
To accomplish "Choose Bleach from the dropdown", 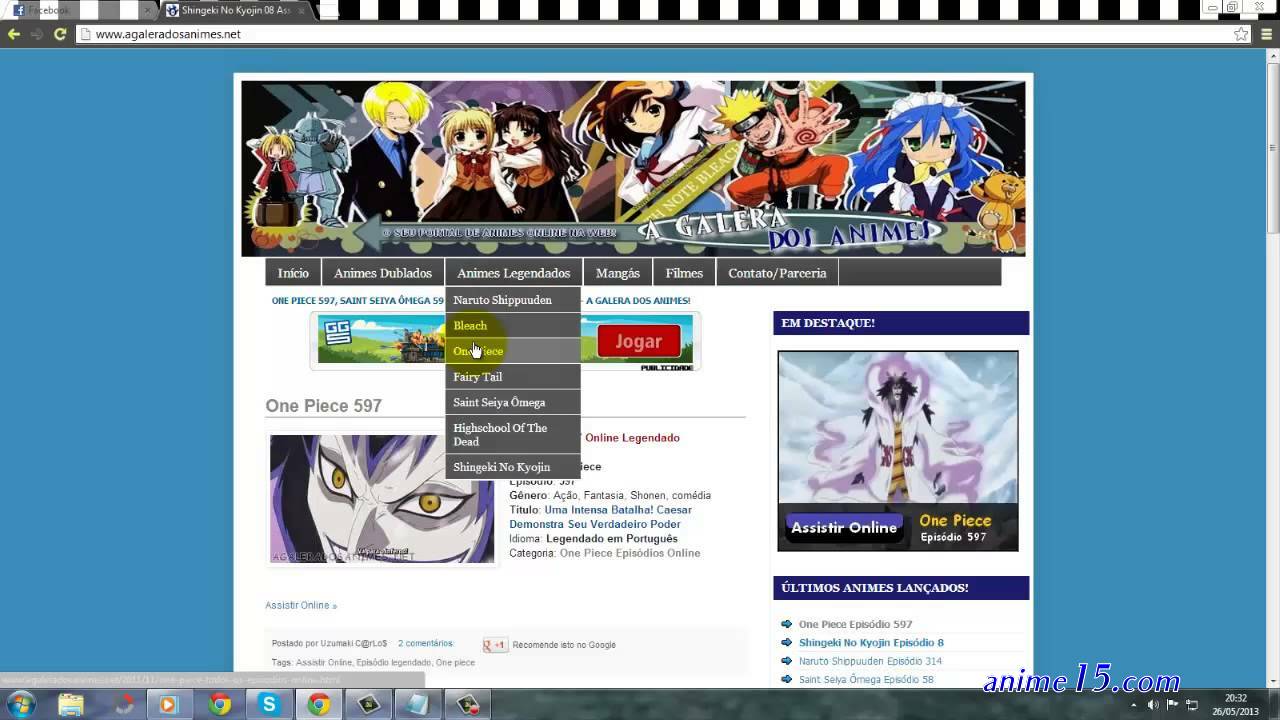I will tap(512, 326).
